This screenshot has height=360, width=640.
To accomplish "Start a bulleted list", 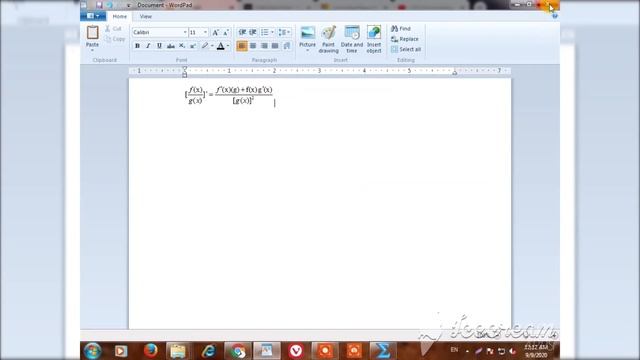I will [x=264, y=32].
